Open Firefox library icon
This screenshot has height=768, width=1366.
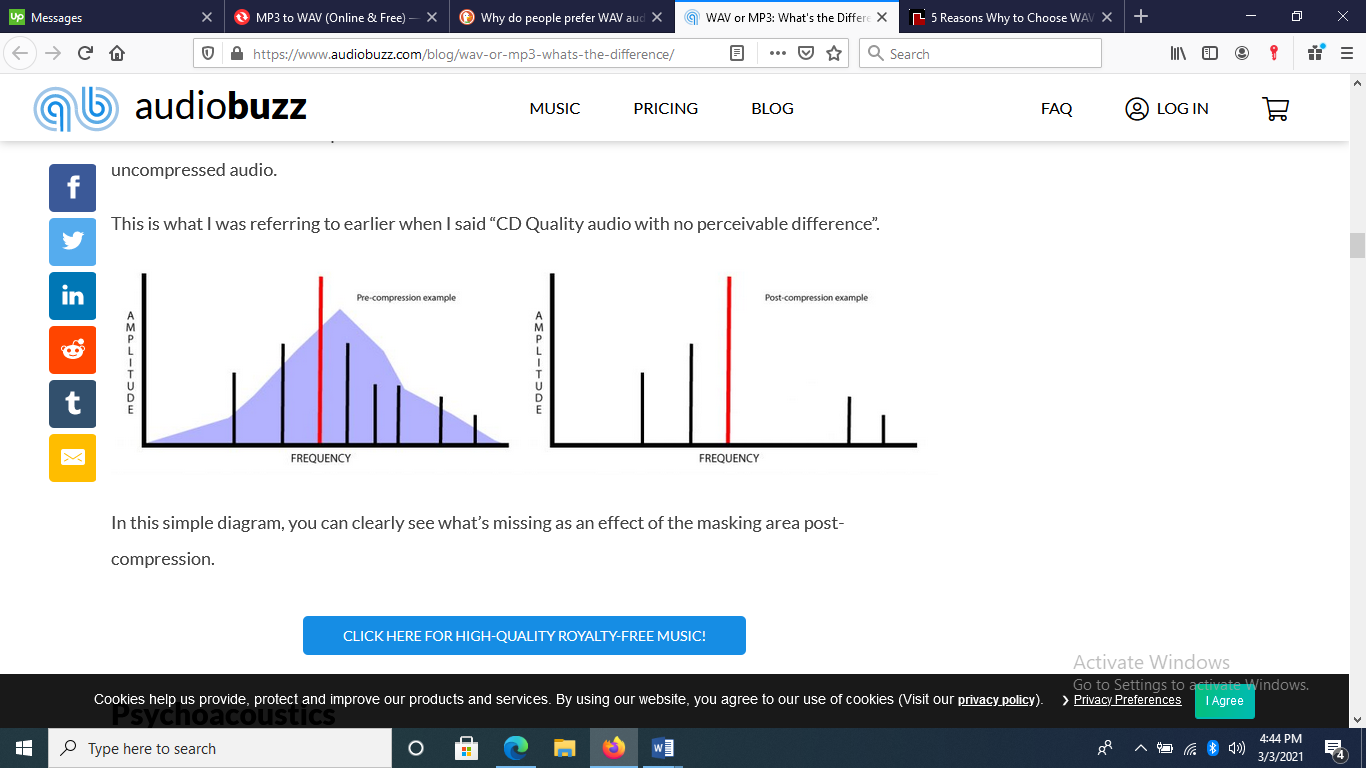[x=1178, y=54]
